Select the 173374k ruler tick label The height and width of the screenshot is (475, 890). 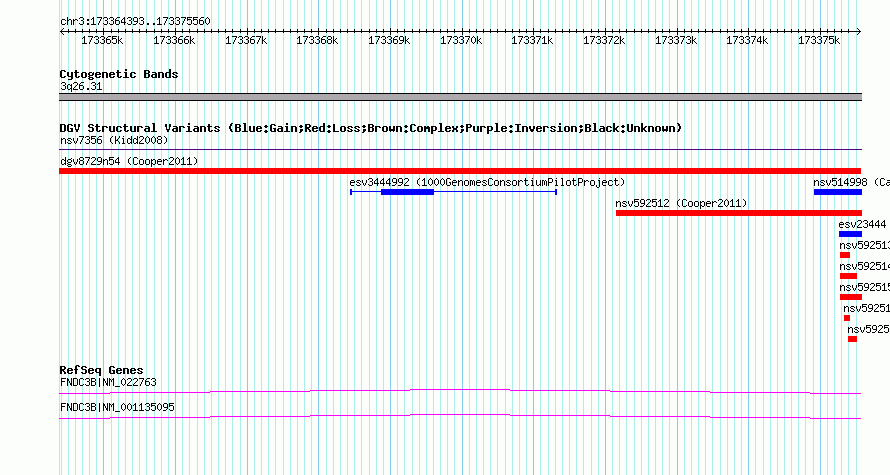pos(748,40)
